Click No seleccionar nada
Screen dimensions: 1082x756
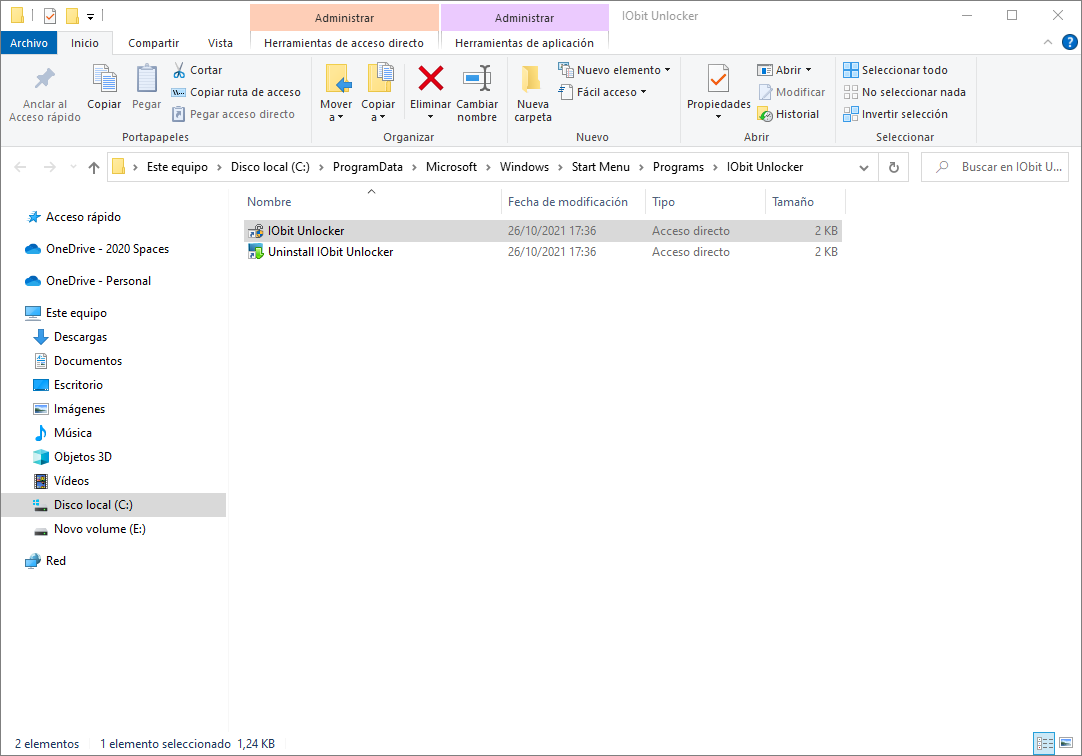click(x=905, y=92)
